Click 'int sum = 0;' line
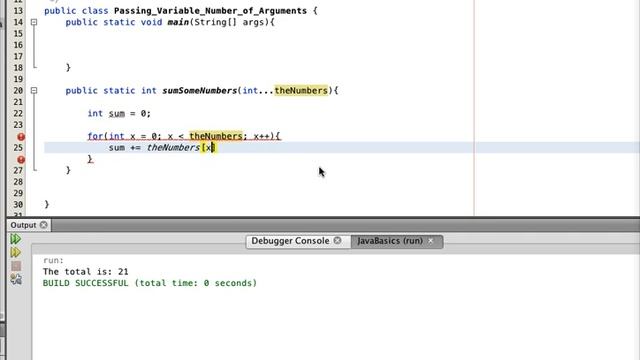 click(119, 113)
